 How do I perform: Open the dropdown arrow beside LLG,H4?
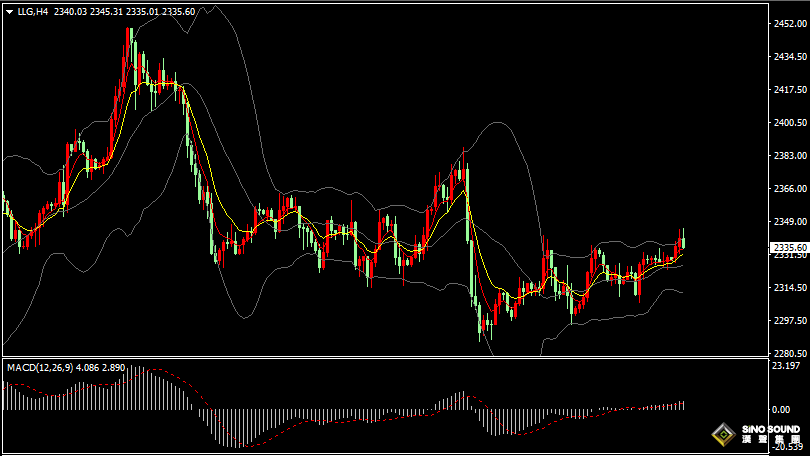pyautogui.click(x=9, y=11)
